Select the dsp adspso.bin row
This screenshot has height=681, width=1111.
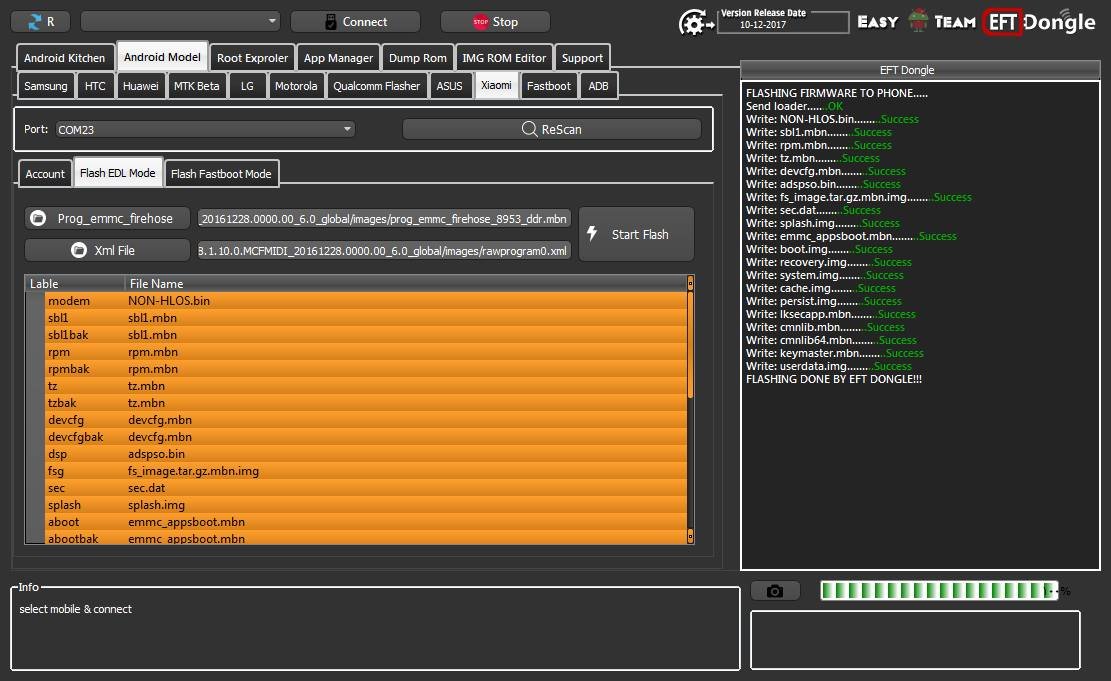click(x=366, y=454)
